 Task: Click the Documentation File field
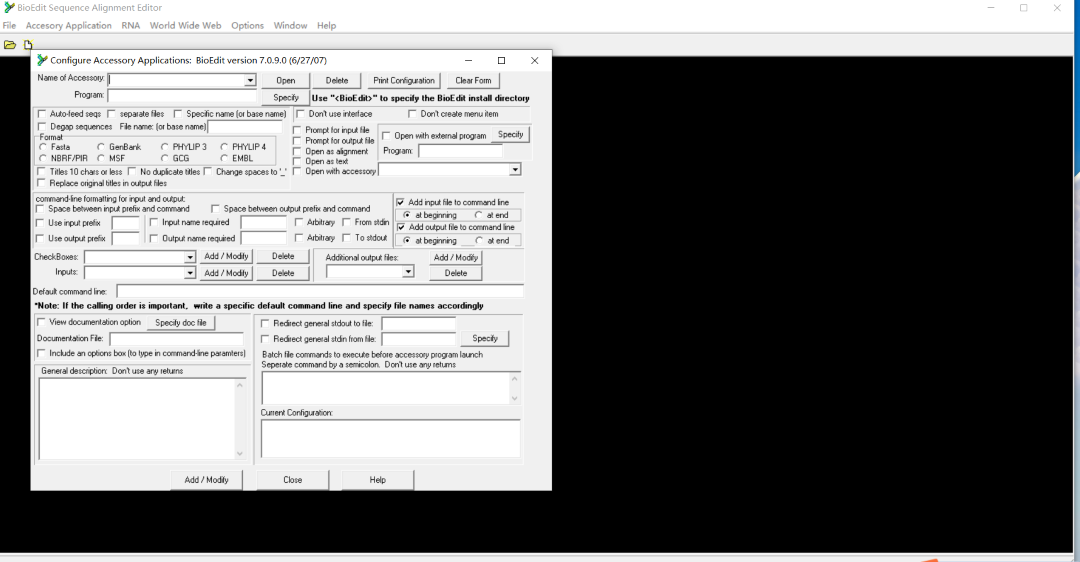click(x=176, y=339)
